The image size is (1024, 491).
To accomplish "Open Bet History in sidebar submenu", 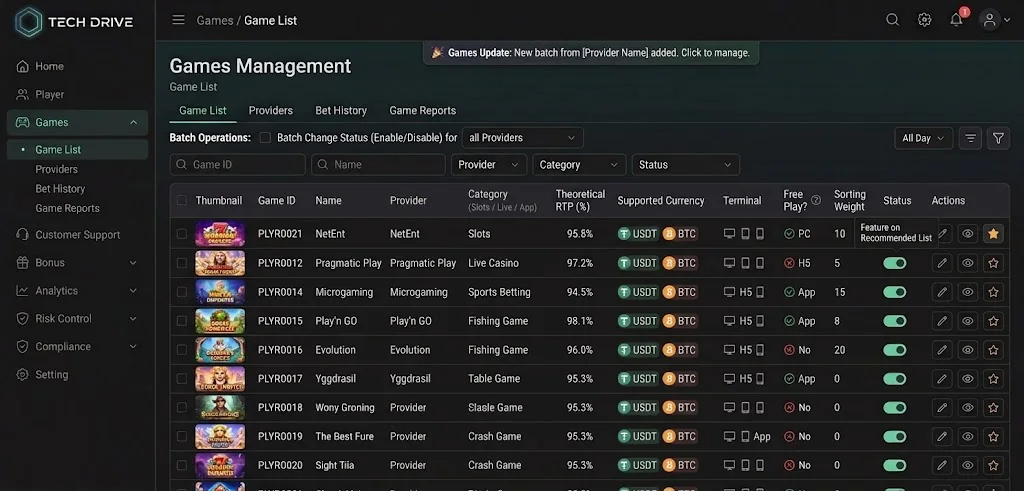I will click(x=60, y=189).
